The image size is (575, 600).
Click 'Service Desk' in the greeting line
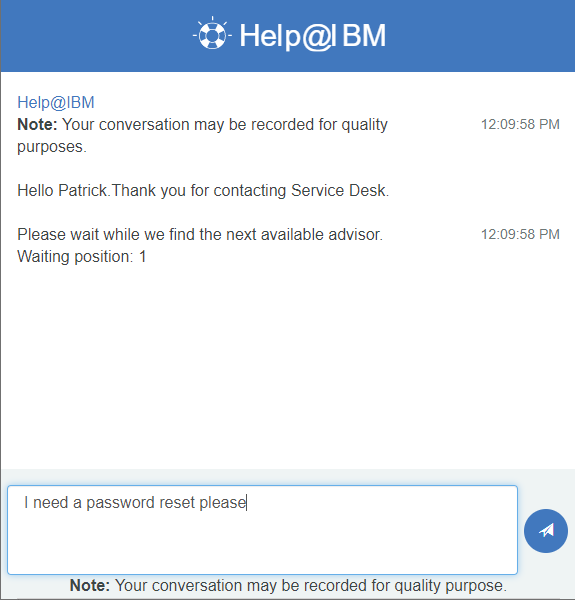340,191
